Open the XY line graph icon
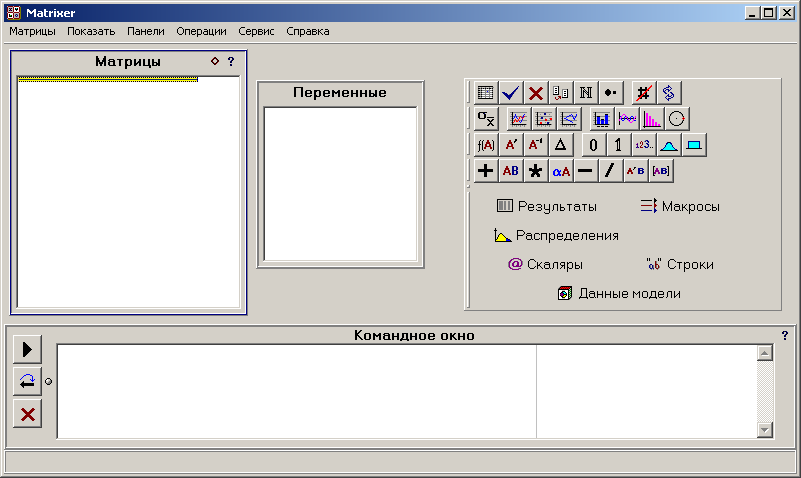The height and width of the screenshot is (478, 801). pos(569,118)
